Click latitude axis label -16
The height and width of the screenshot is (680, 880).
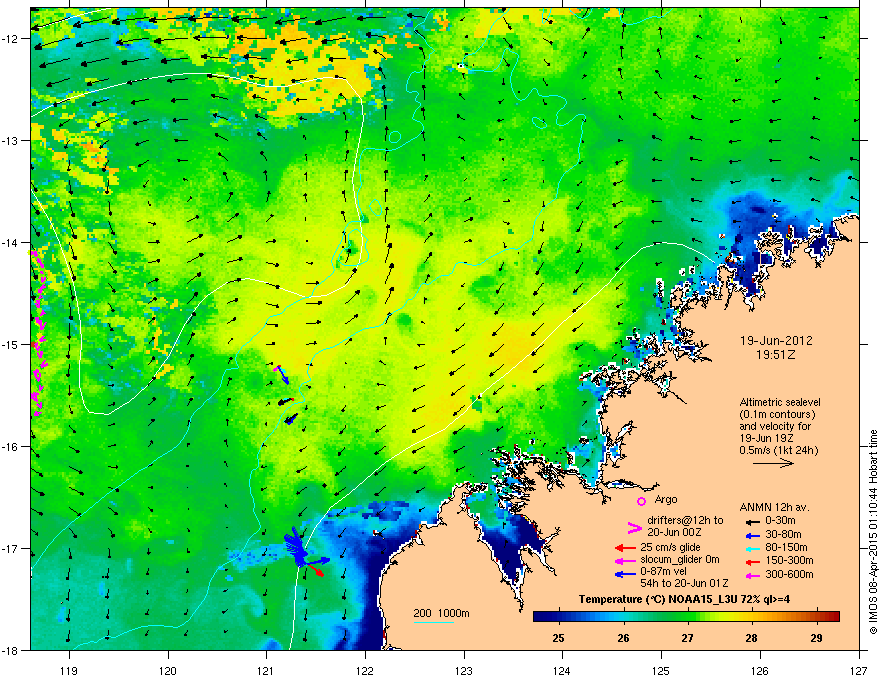click(x=11, y=447)
